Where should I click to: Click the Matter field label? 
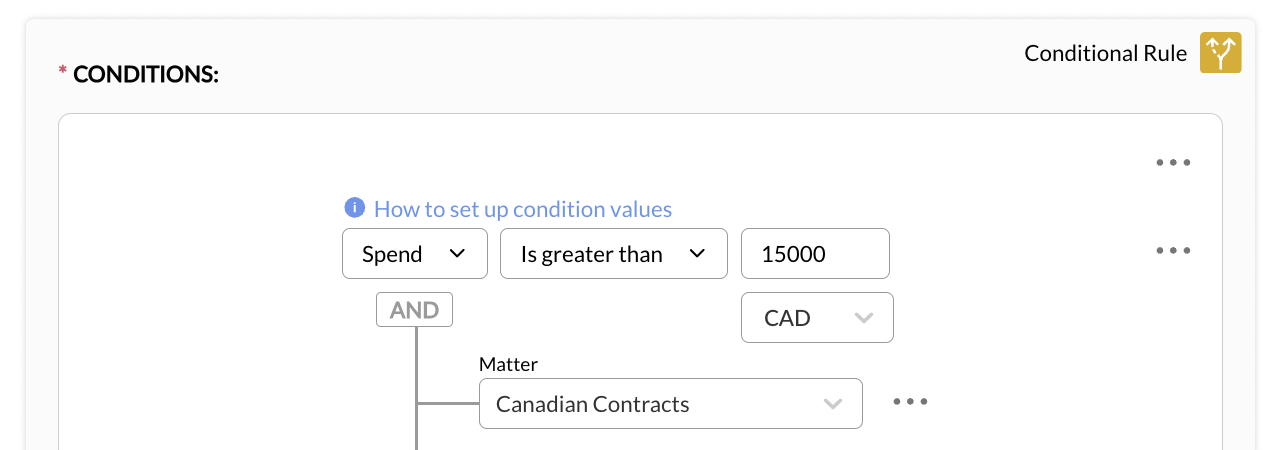(x=508, y=365)
